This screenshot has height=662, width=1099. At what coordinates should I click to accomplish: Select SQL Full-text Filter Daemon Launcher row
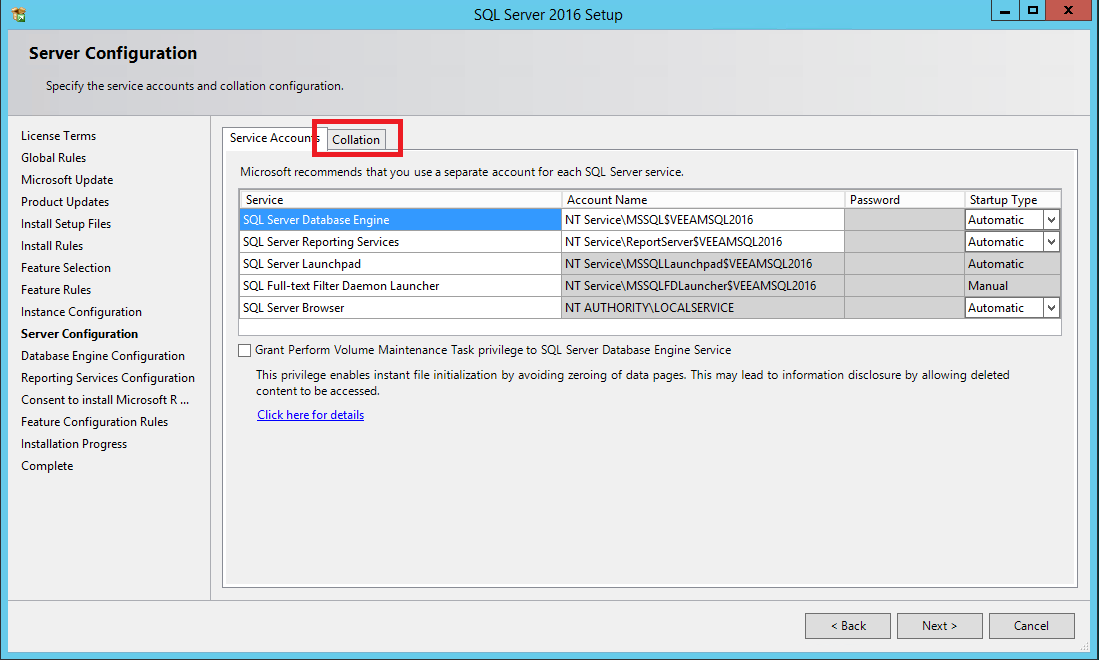(x=400, y=286)
